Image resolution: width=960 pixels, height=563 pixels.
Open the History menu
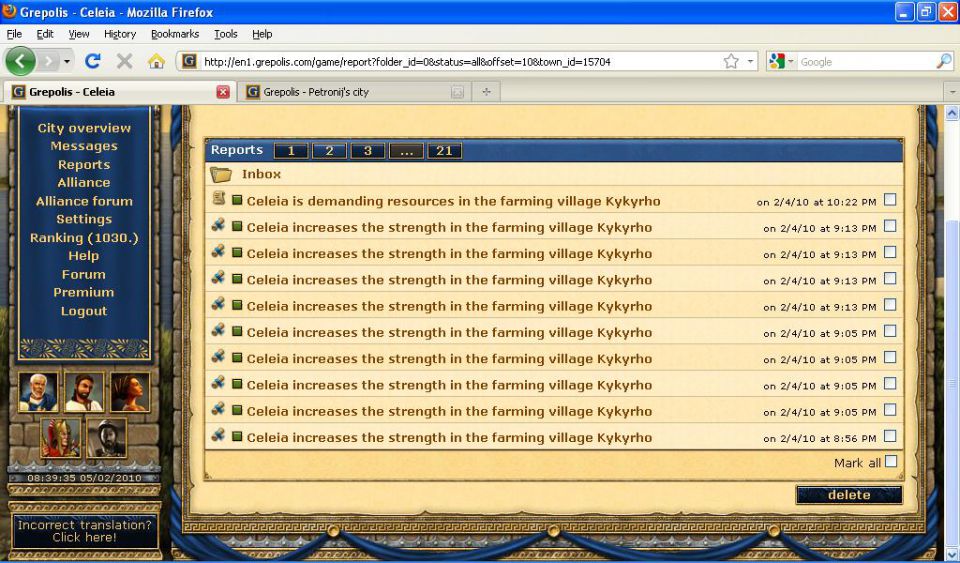click(120, 34)
